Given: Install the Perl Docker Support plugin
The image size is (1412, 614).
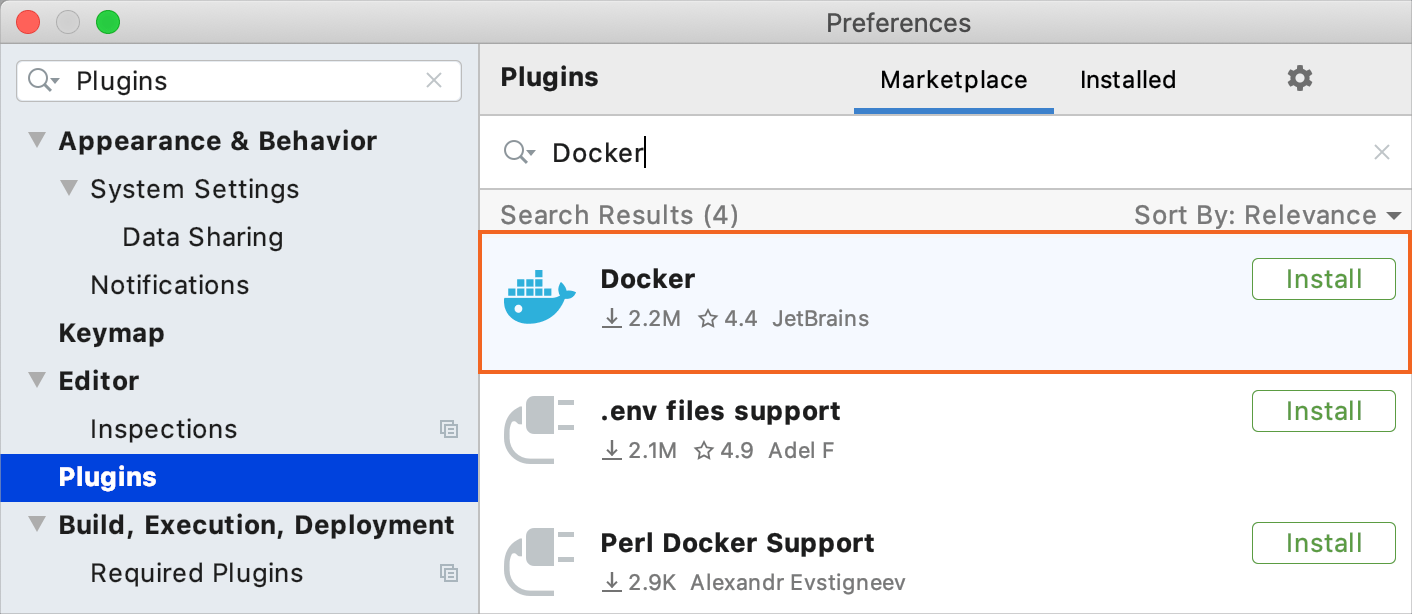Looking at the screenshot, I should (1324, 543).
